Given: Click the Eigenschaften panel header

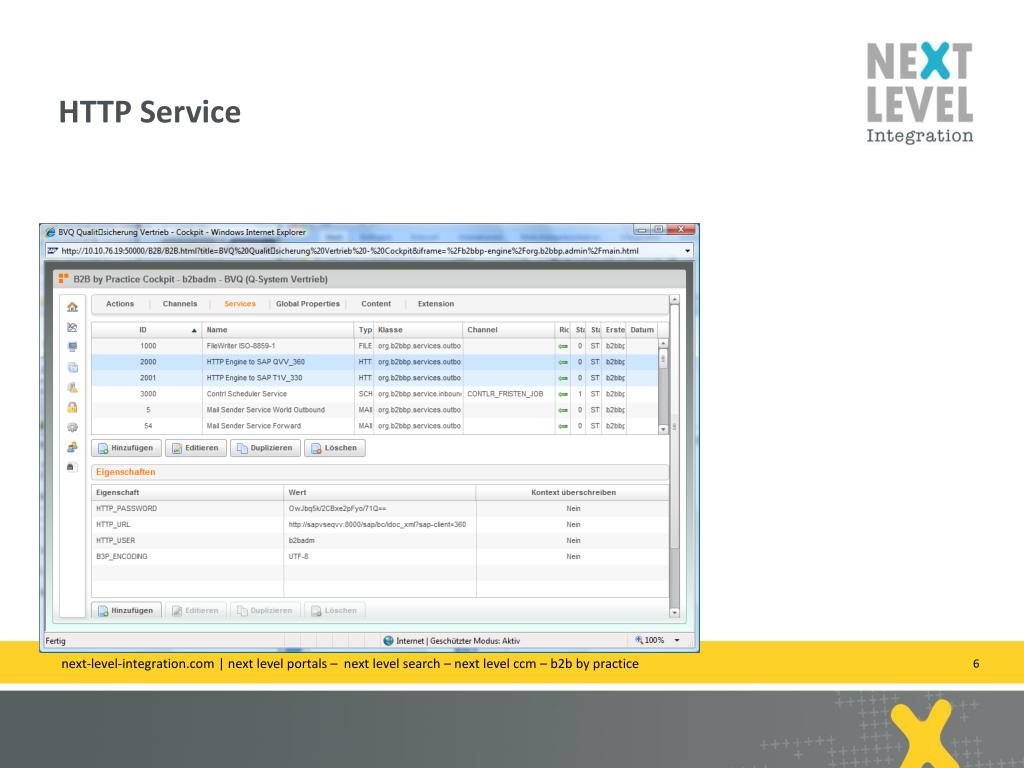Looking at the screenshot, I should (379, 472).
